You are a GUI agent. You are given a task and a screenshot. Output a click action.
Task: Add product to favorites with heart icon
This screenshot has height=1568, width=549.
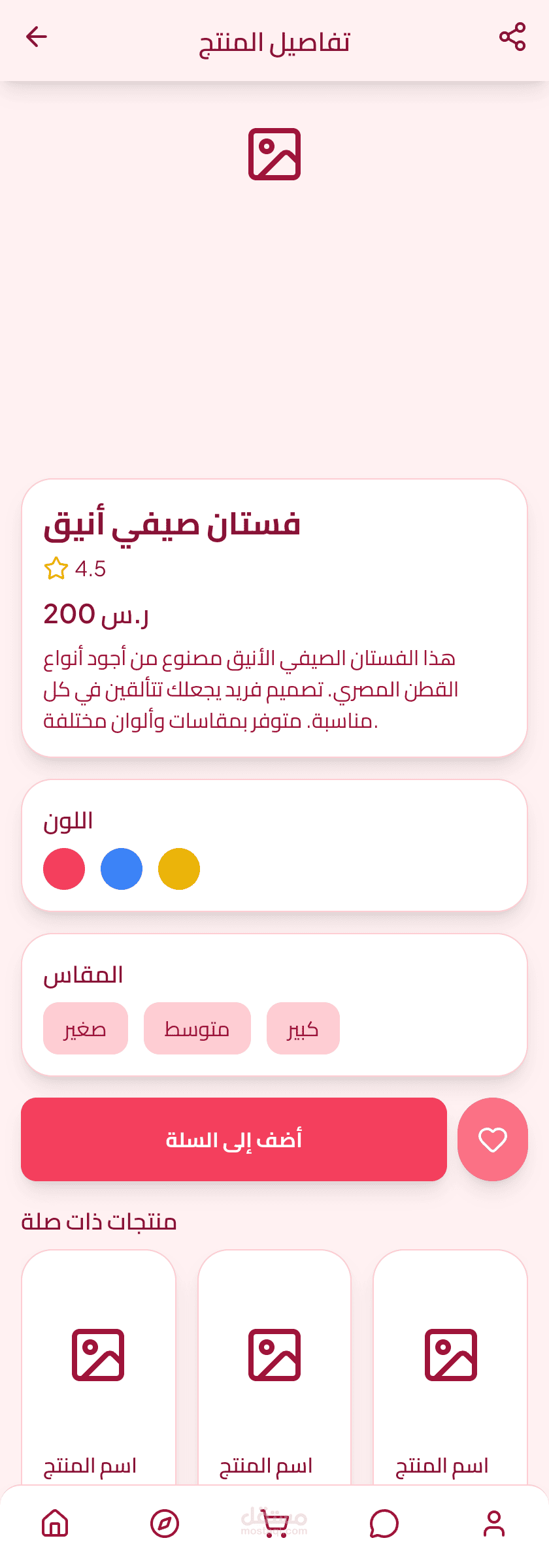[493, 1139]
